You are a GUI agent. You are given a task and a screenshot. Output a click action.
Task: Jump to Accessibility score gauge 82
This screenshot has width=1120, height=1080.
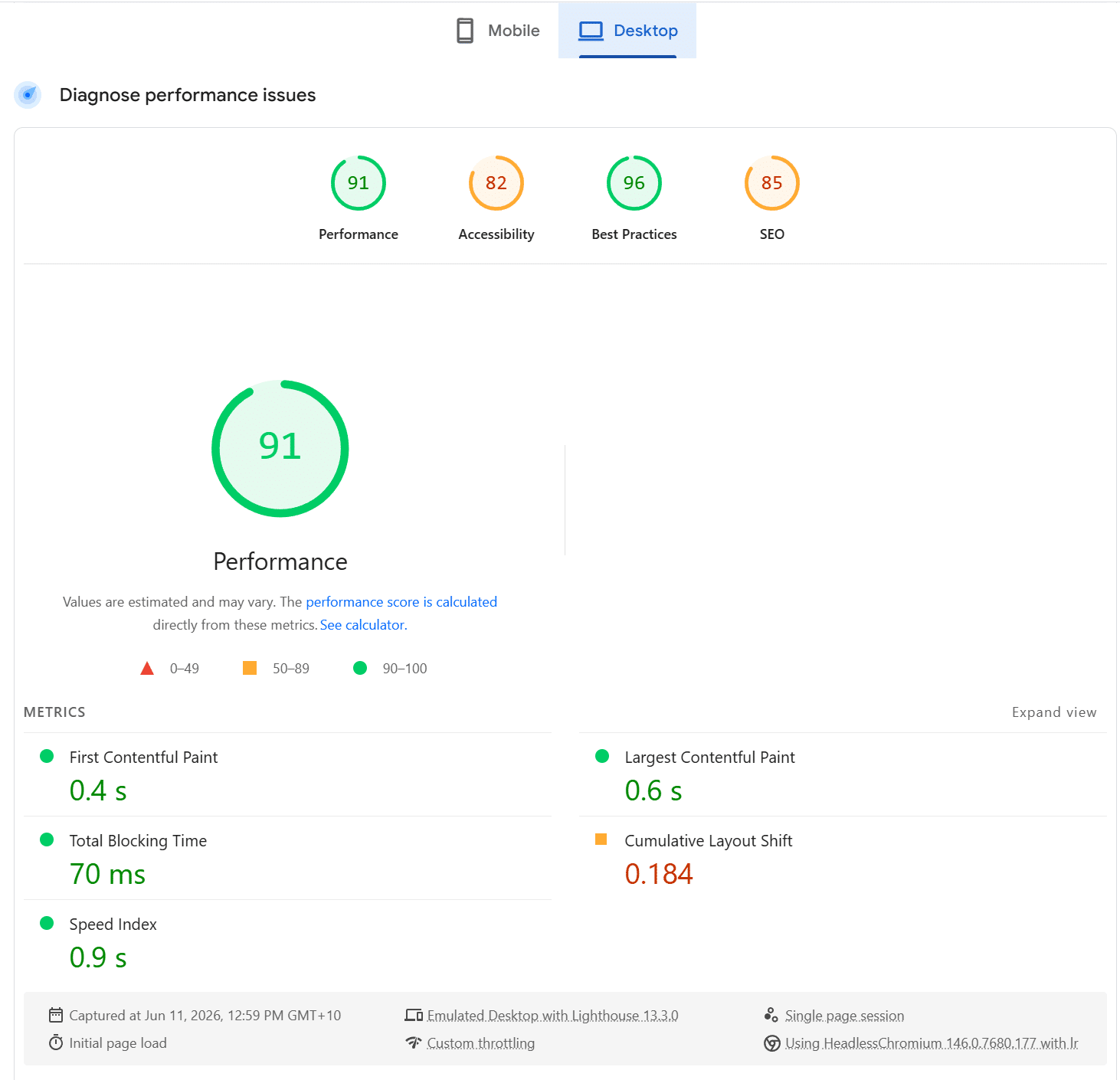[x=496, y=183]
